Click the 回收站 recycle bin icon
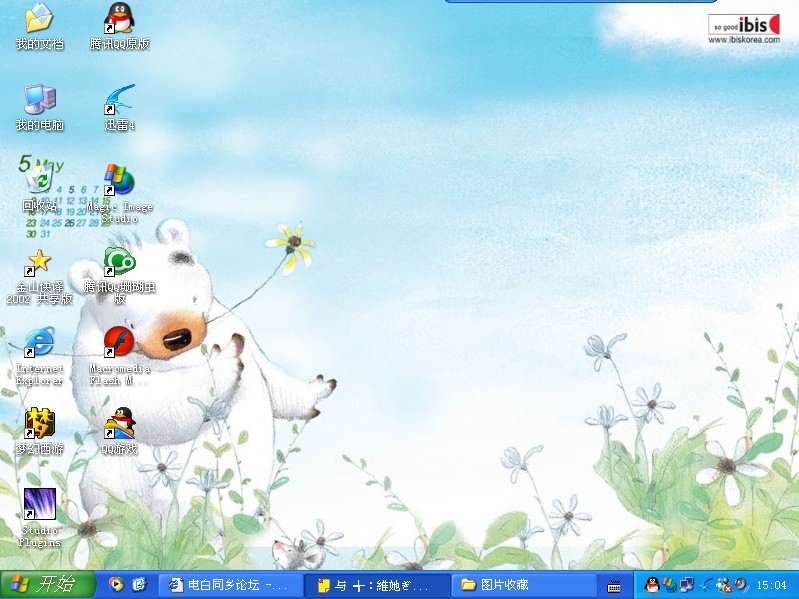The image size is (799, 599). 39,180
